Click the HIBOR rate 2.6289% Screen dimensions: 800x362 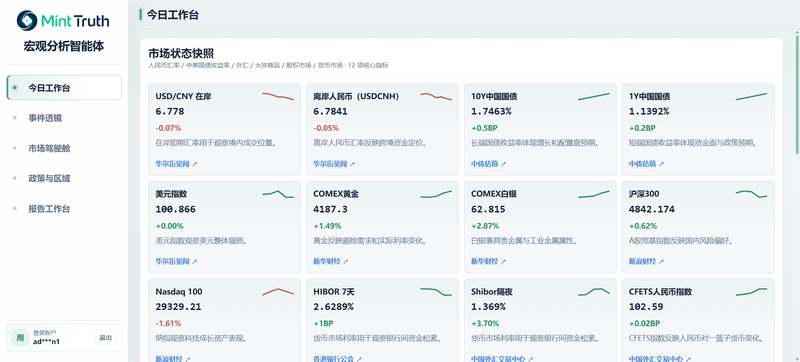(334, 307)
